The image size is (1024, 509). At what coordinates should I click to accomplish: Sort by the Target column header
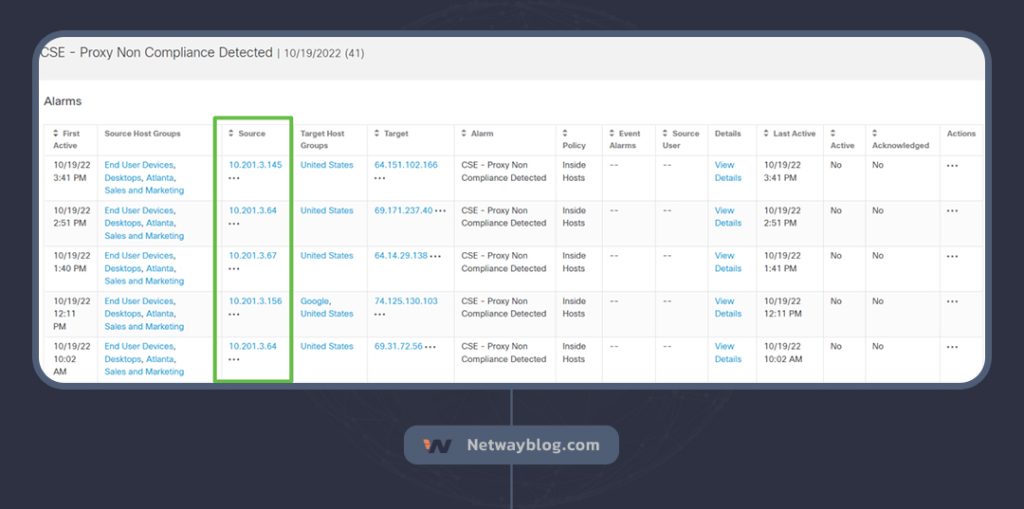(x=377, y=133)
